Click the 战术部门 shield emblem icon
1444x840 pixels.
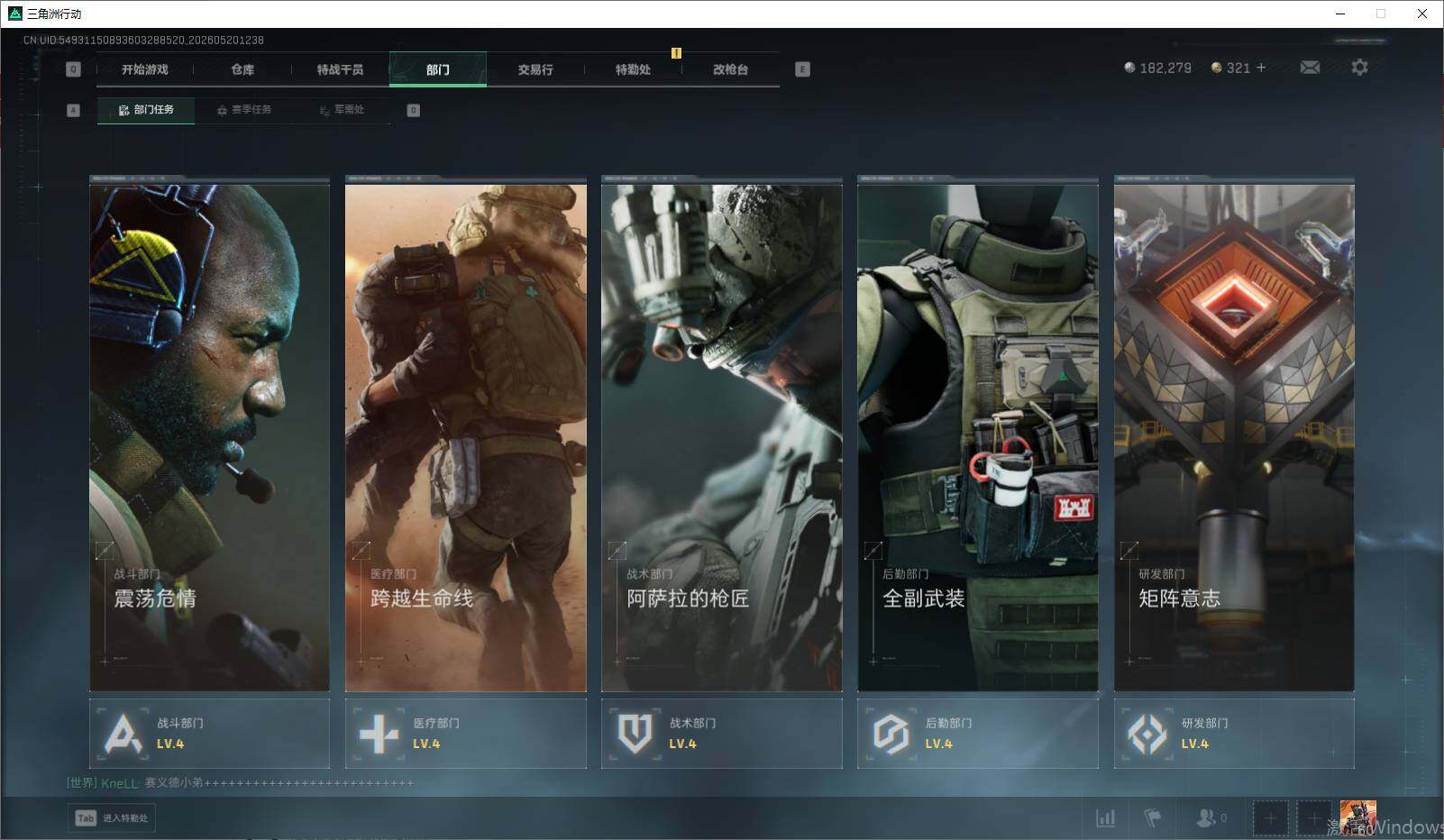635,734
